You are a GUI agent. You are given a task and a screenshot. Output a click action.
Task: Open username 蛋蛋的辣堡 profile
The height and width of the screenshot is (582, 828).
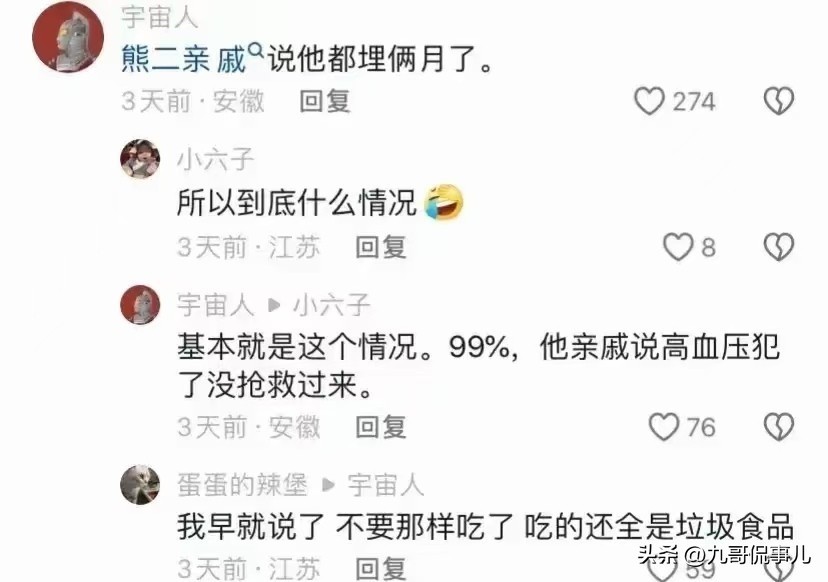point(242,485)
